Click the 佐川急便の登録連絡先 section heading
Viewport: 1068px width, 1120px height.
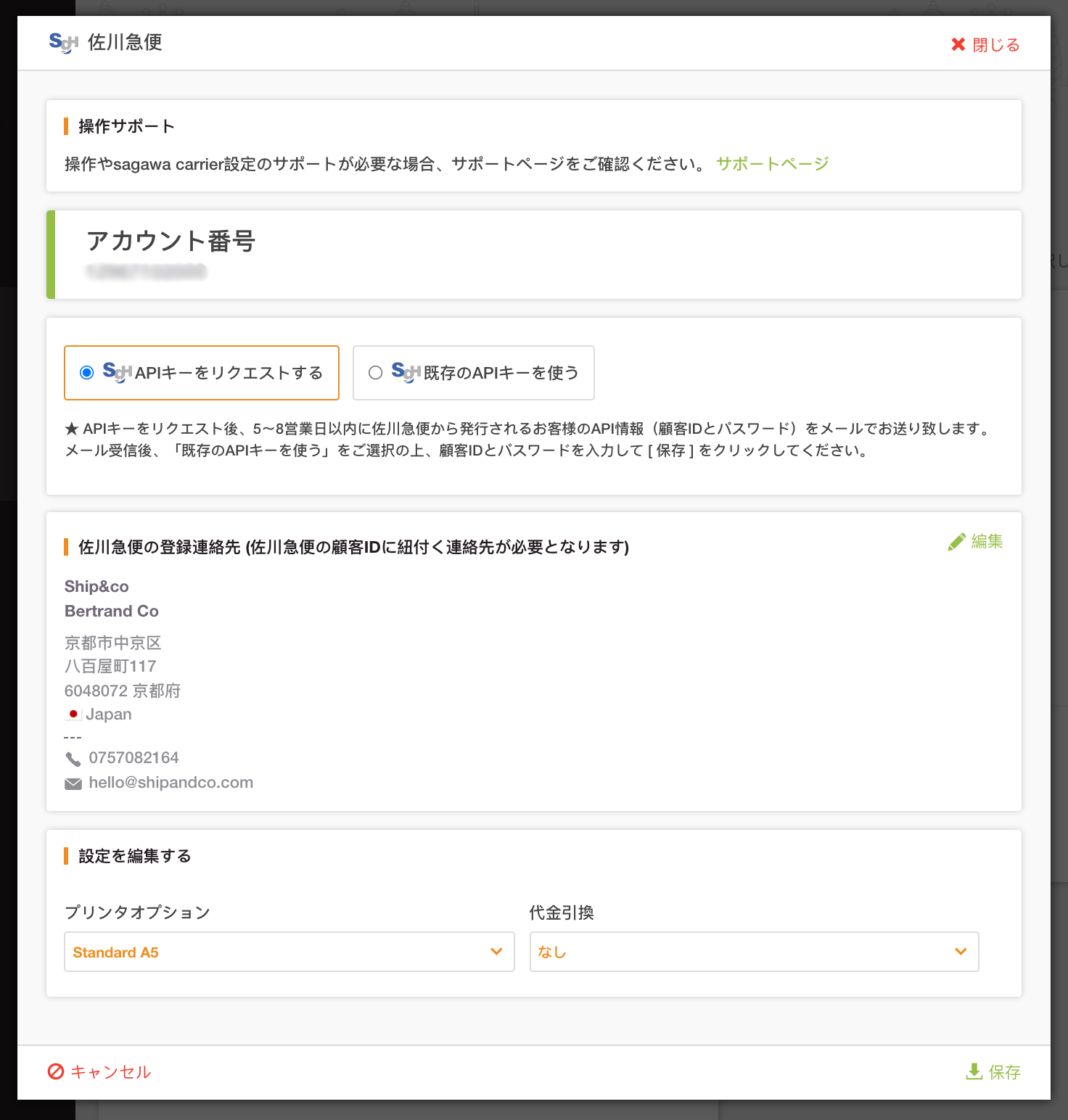point(353,547)
